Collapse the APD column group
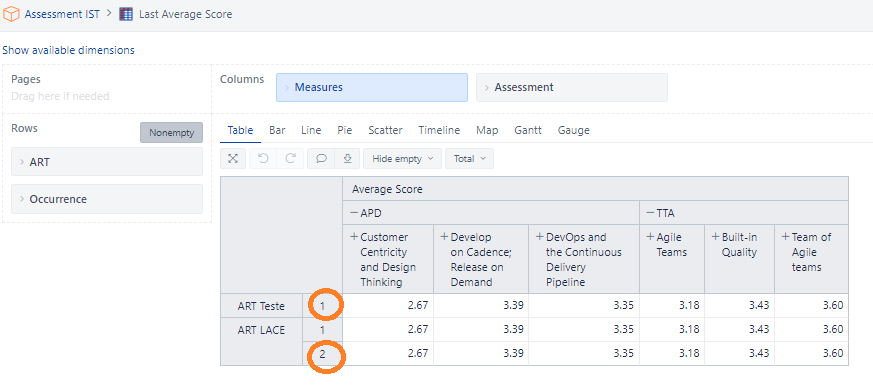 (354, 213)
